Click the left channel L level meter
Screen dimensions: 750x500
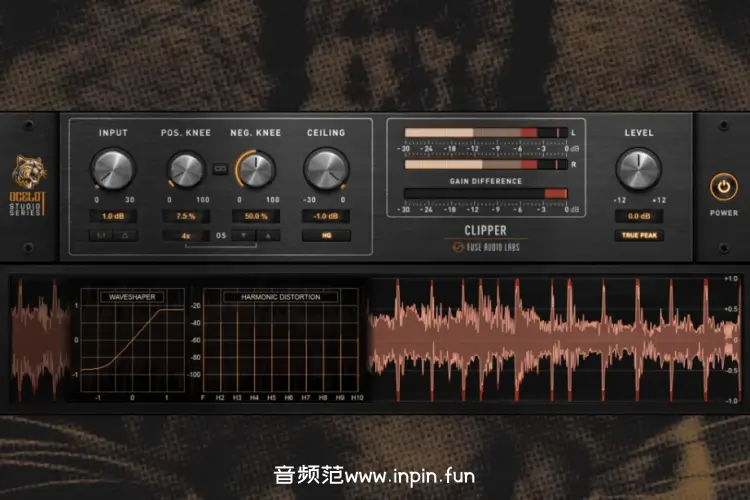pyautogui.click(x=486, y=133)
